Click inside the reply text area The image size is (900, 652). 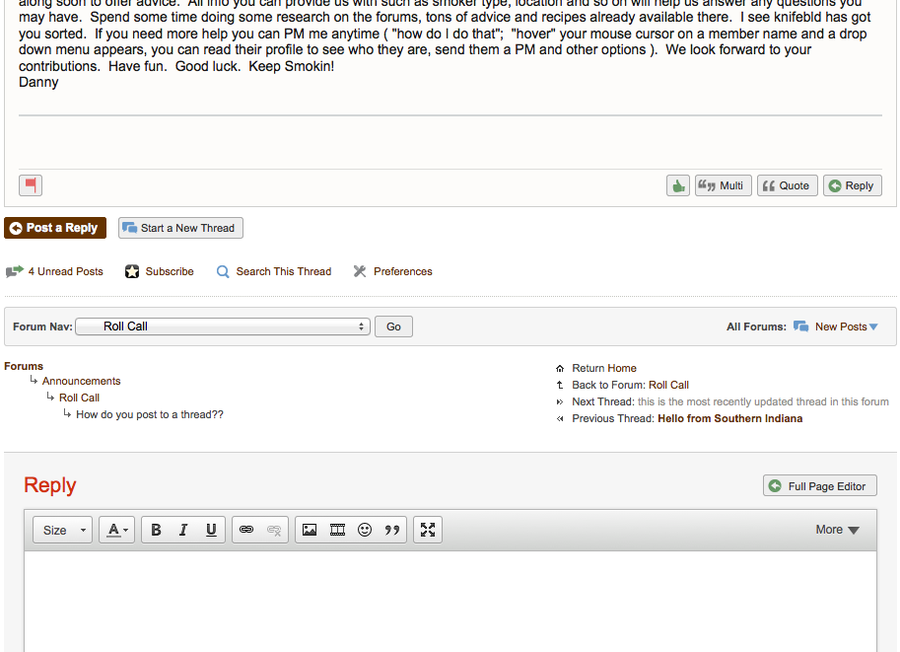450,600
